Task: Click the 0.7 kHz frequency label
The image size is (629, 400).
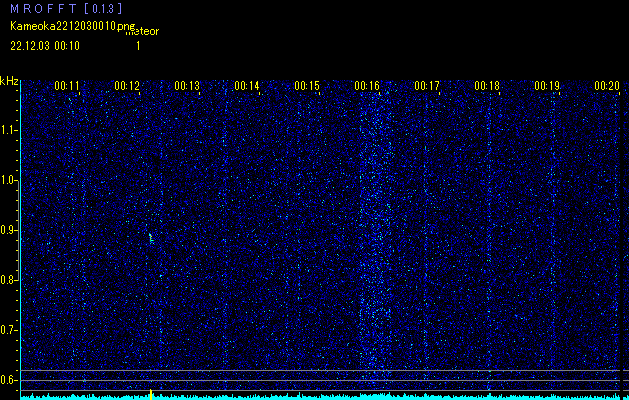Action: pos(8,330)
